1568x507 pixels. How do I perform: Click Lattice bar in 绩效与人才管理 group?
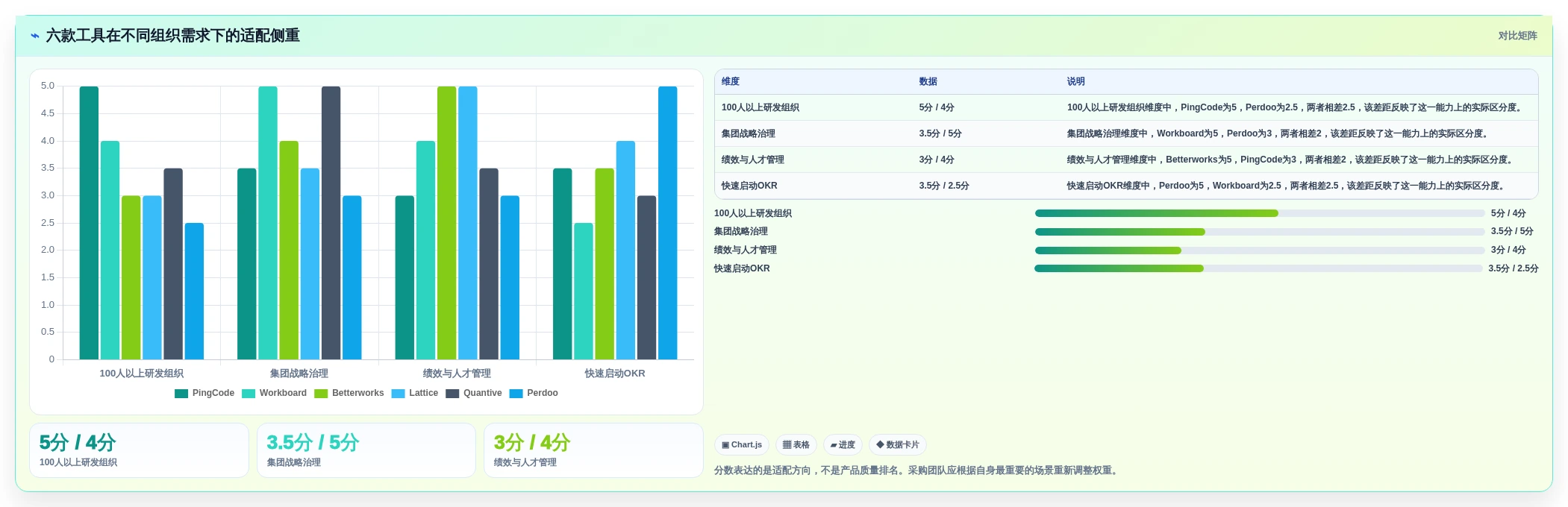[468, 223]
